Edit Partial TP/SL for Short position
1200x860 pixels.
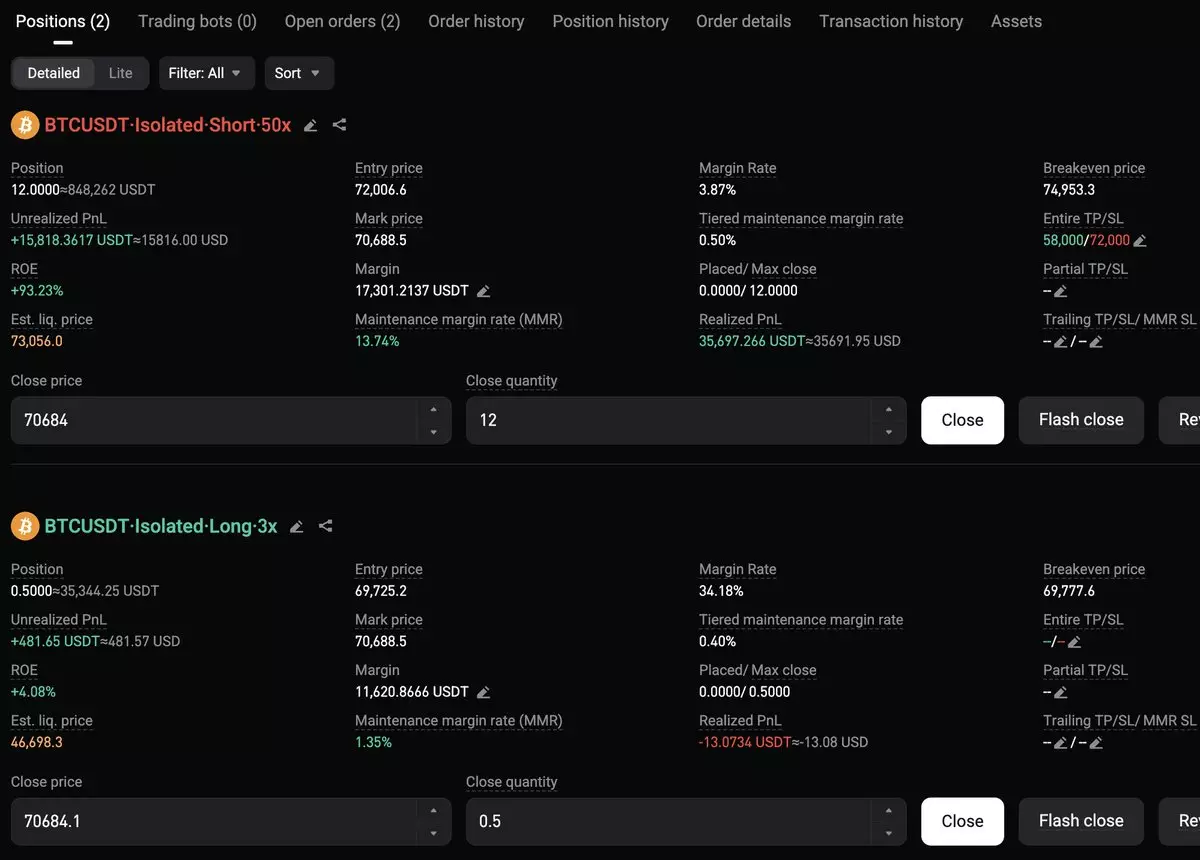pos(1061,291)
